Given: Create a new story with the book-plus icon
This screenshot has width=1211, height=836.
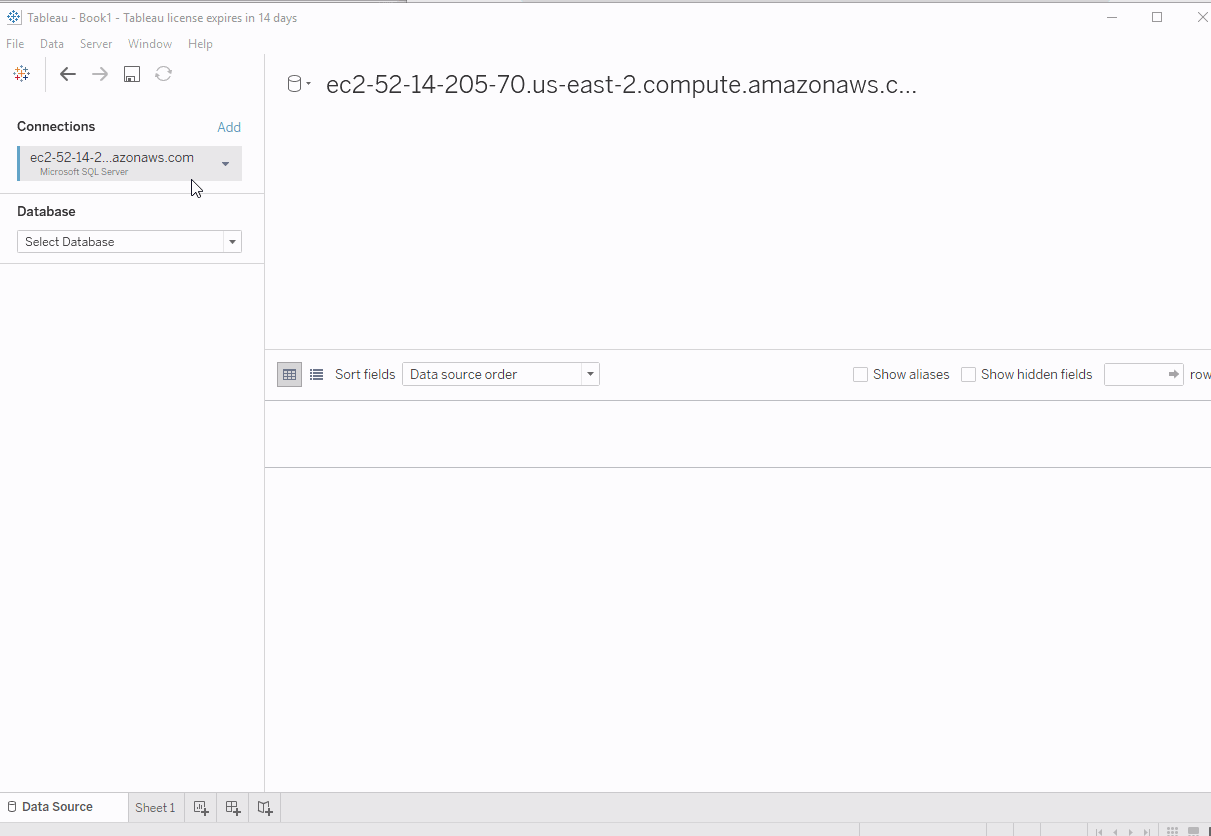Looking at the screenshot, I should coord(265,808).
